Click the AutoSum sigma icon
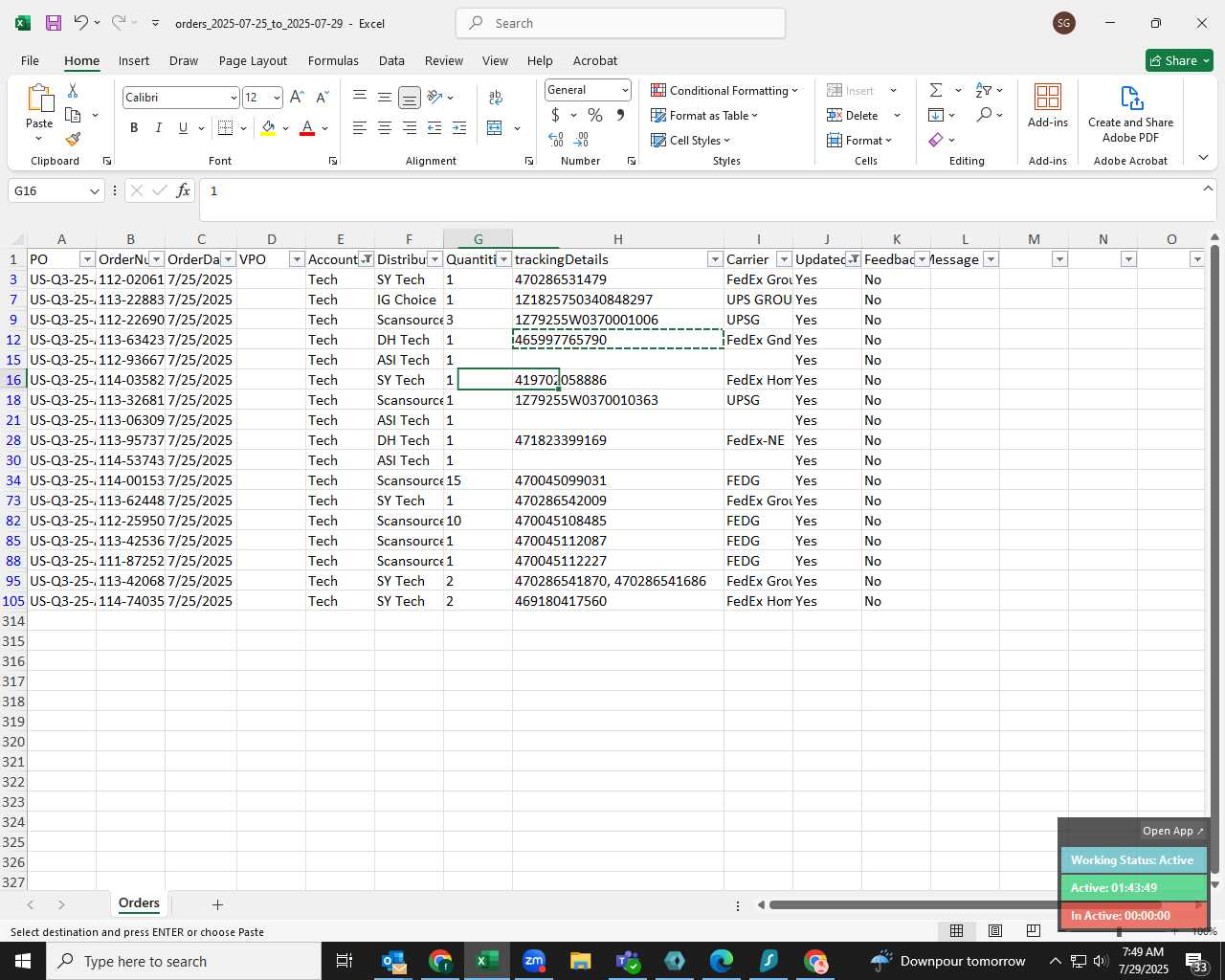The height and width of the screenshot is (980, 1225). (x=936, y=90)
